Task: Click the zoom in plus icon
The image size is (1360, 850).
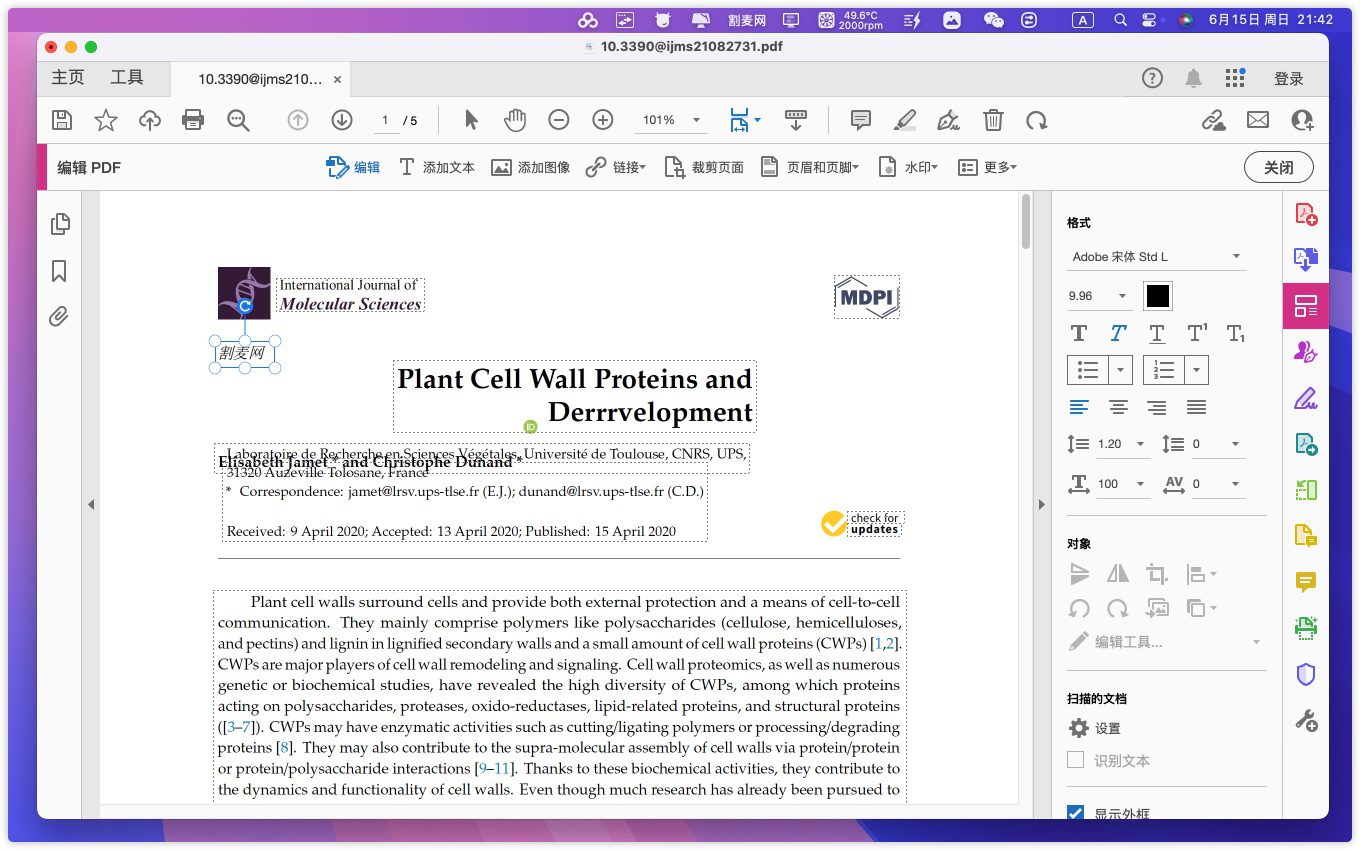Action: (x=602, y=120)
